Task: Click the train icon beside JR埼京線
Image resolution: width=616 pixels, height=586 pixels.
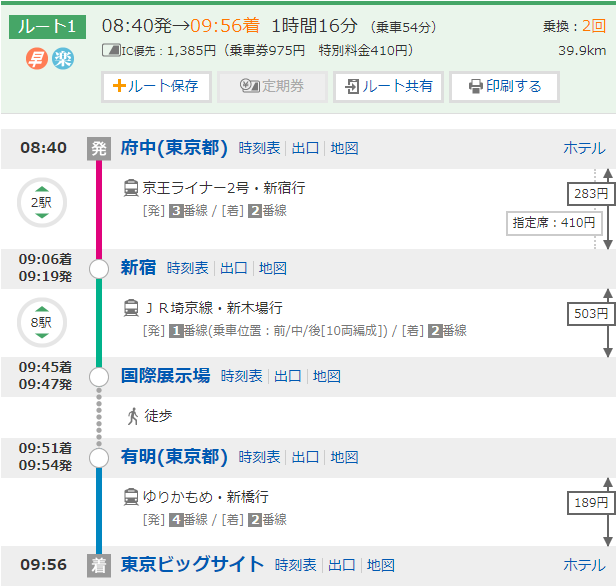Action: coord(131,307)
